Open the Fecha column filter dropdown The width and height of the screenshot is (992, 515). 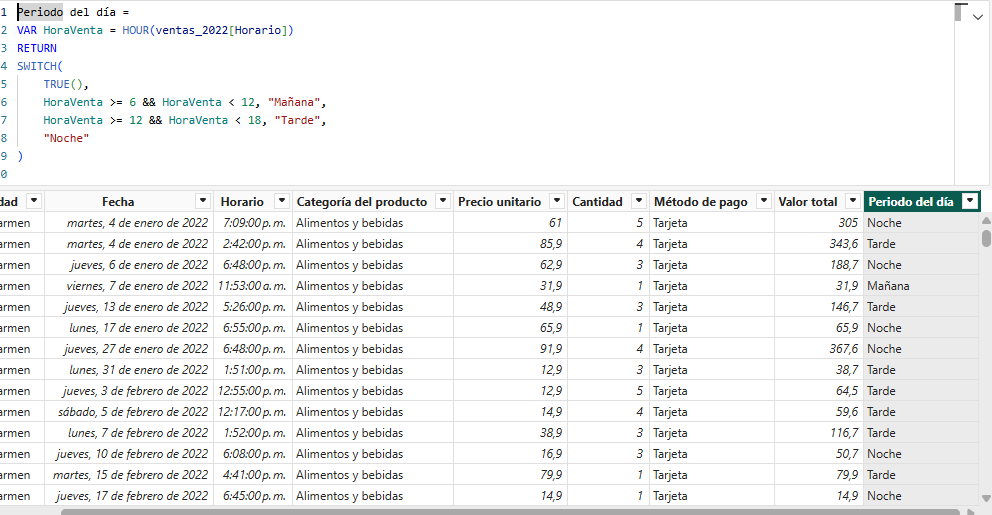click(203, 201)
